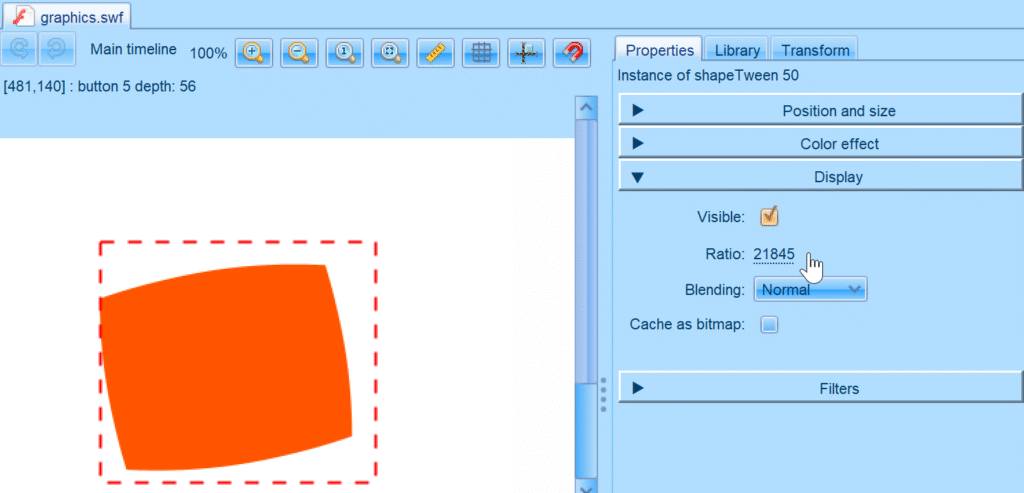Click the Instance of shapeTween 50 text
The image size is (1024, 493).
(x=708, y=76)
